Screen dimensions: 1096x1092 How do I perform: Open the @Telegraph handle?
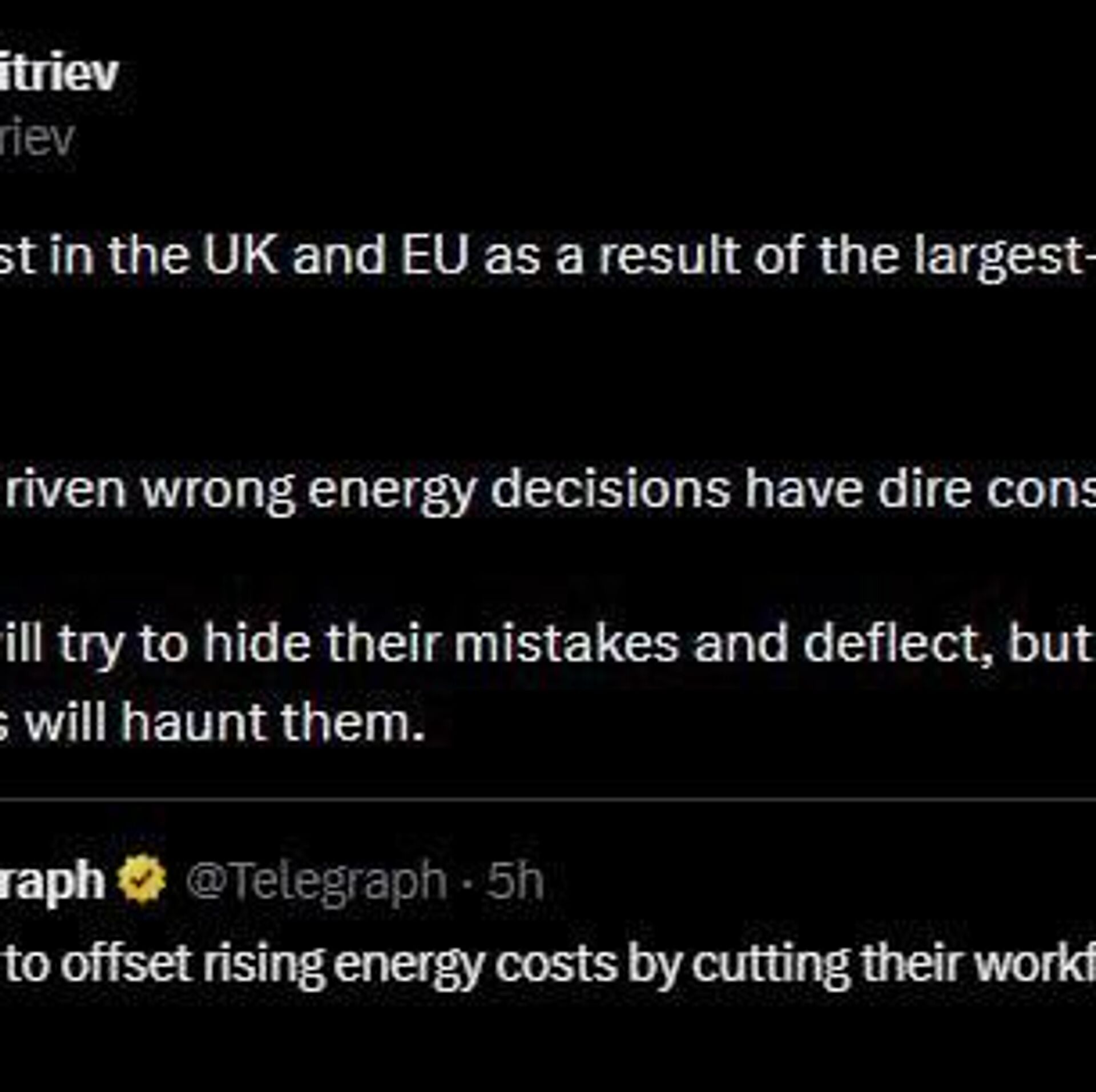pos(316,881)
